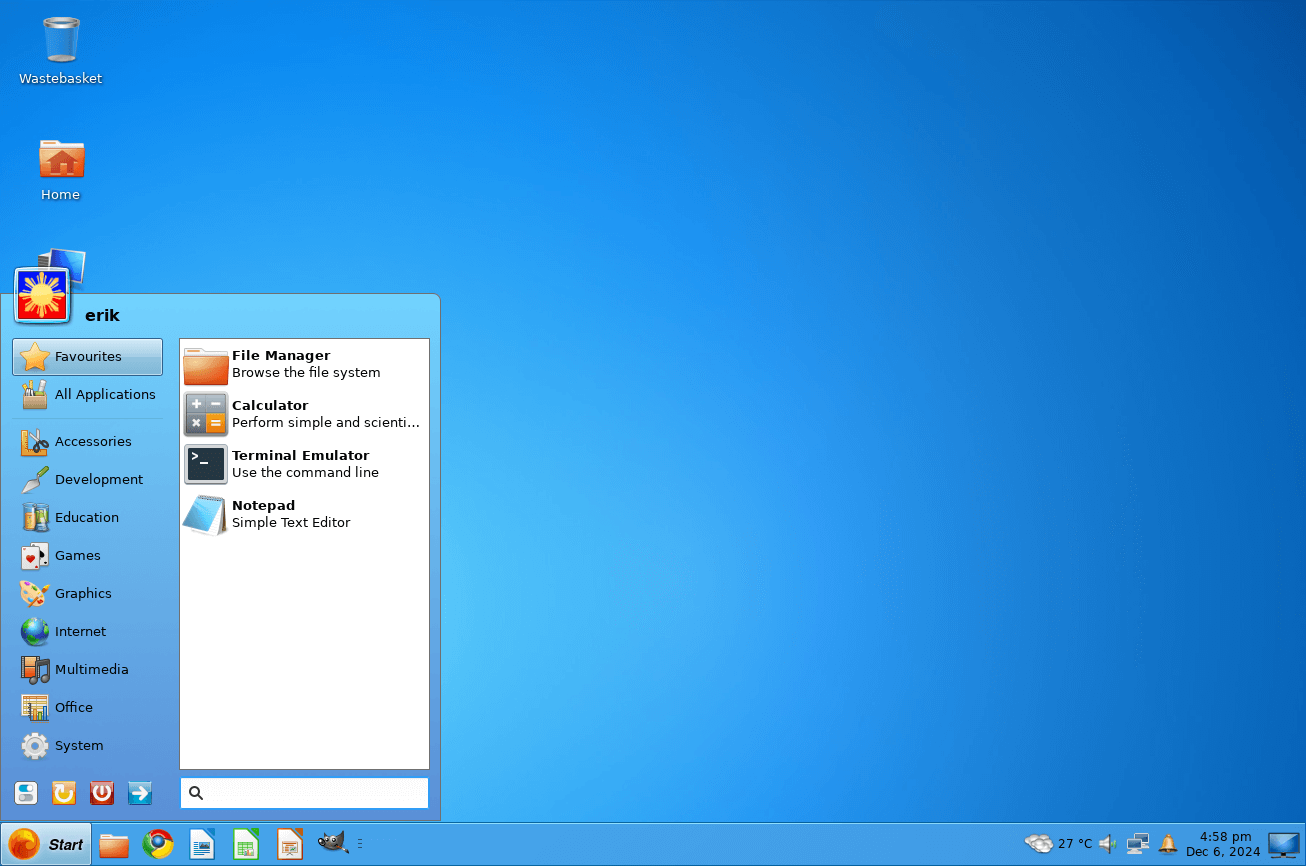Viewport: 1306px width, 866px height.
Task: Click the erik user avatar picture
Action: pos(42,295)
